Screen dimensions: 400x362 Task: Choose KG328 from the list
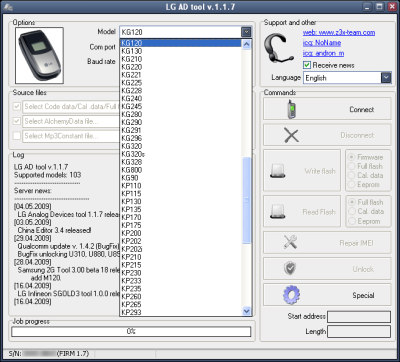coord(180,162)
